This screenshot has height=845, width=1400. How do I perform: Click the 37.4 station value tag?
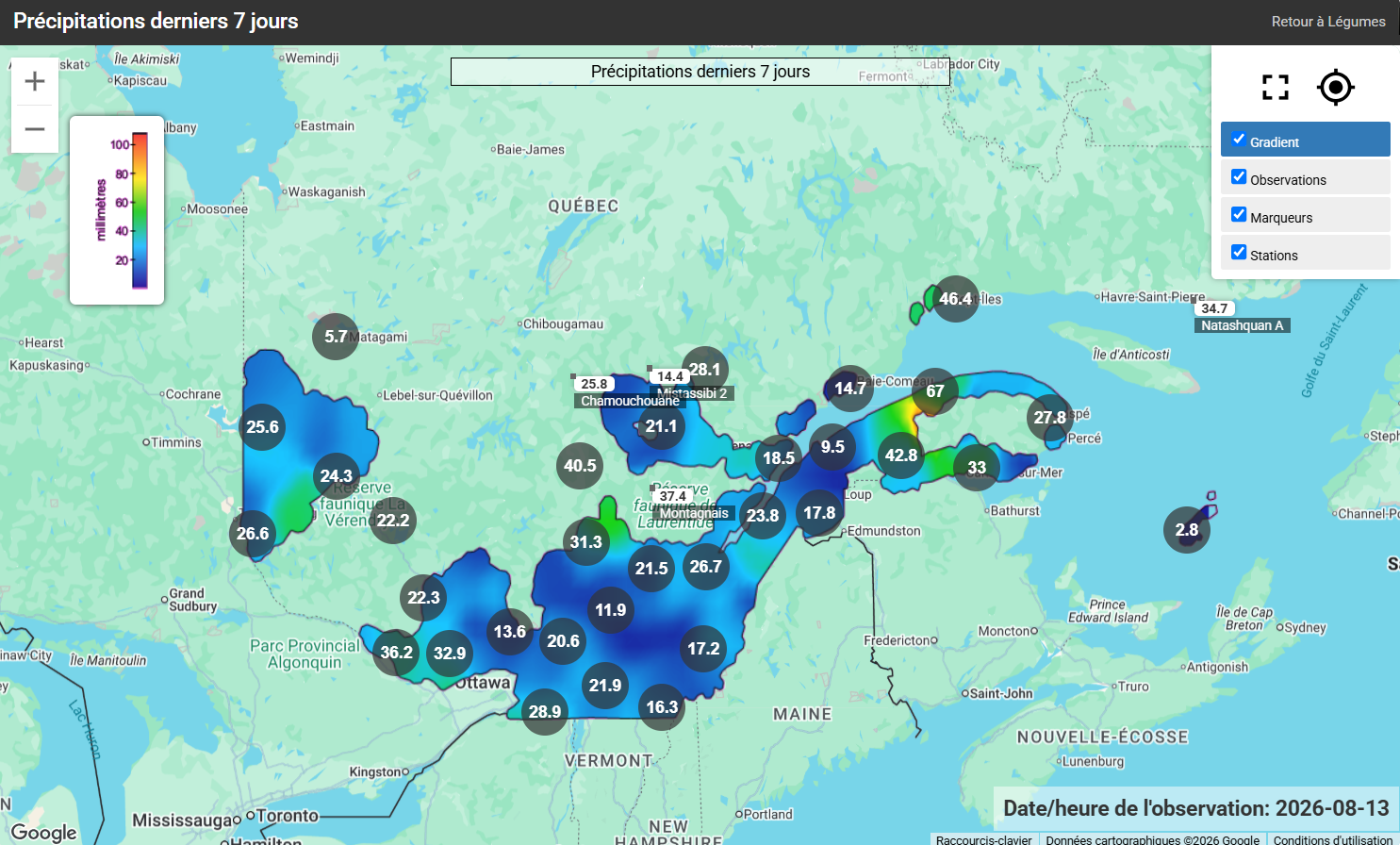(673, 496)
